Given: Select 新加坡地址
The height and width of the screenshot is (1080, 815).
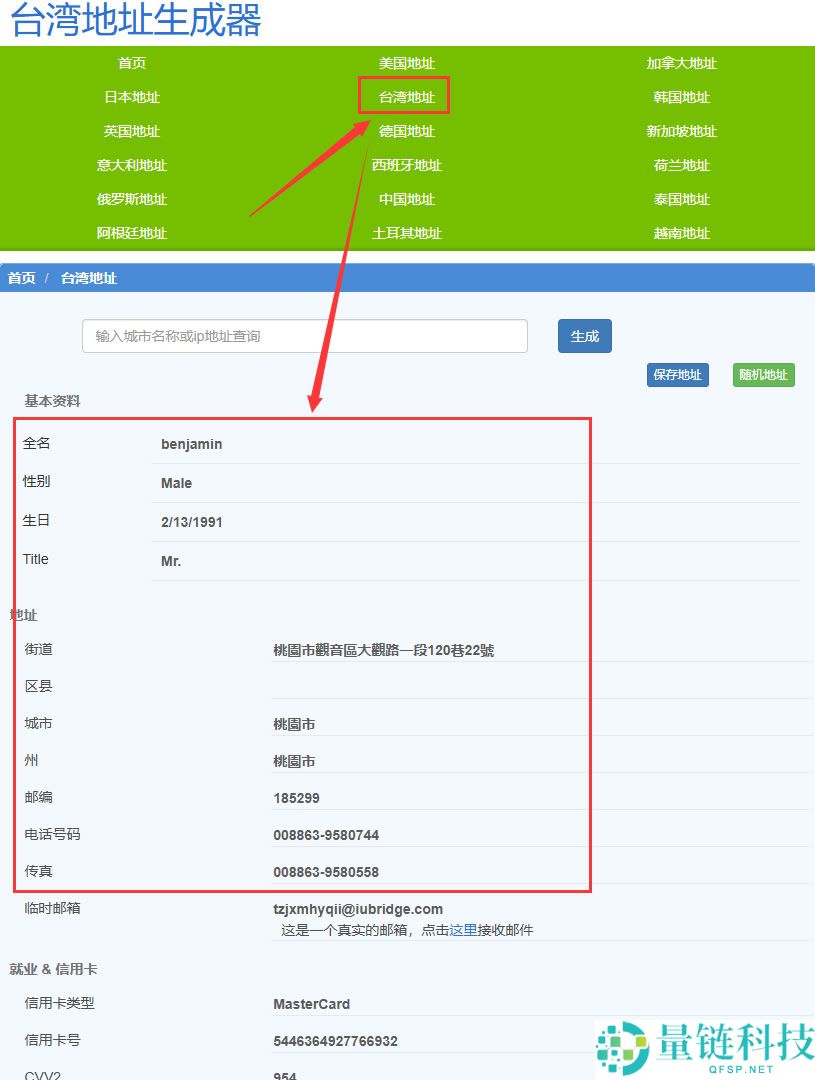Looking at the screenshot, I should [x=681, y=131].
